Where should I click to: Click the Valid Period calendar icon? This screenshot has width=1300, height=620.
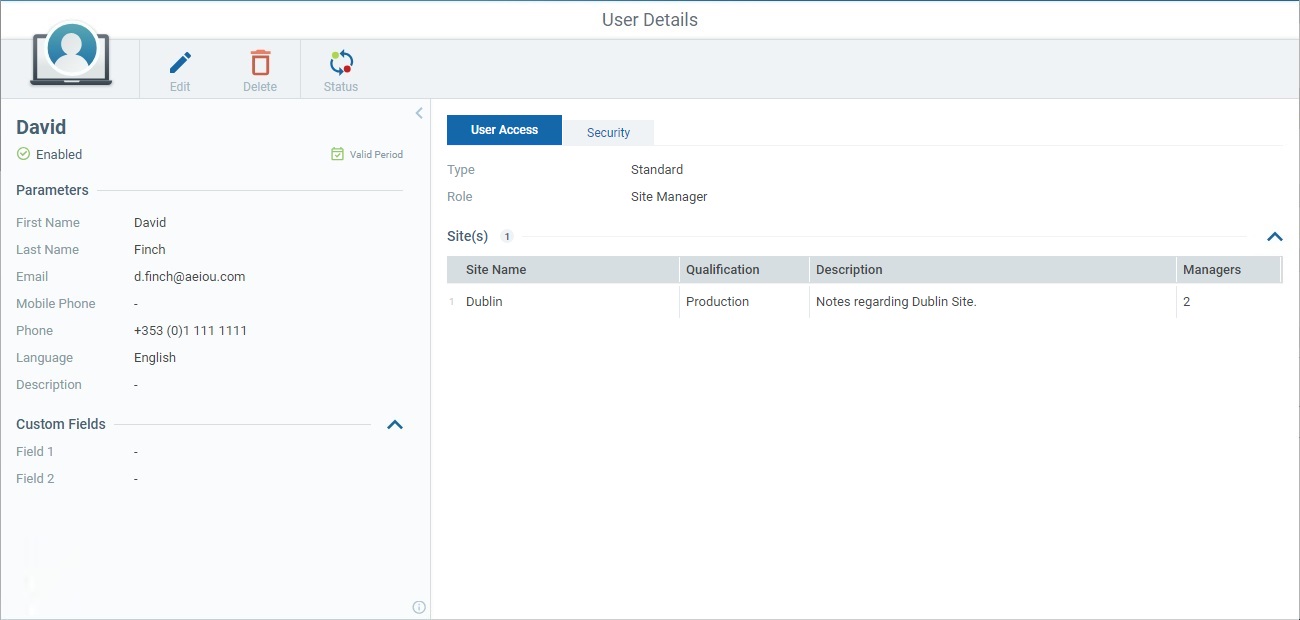pos(336,154)
